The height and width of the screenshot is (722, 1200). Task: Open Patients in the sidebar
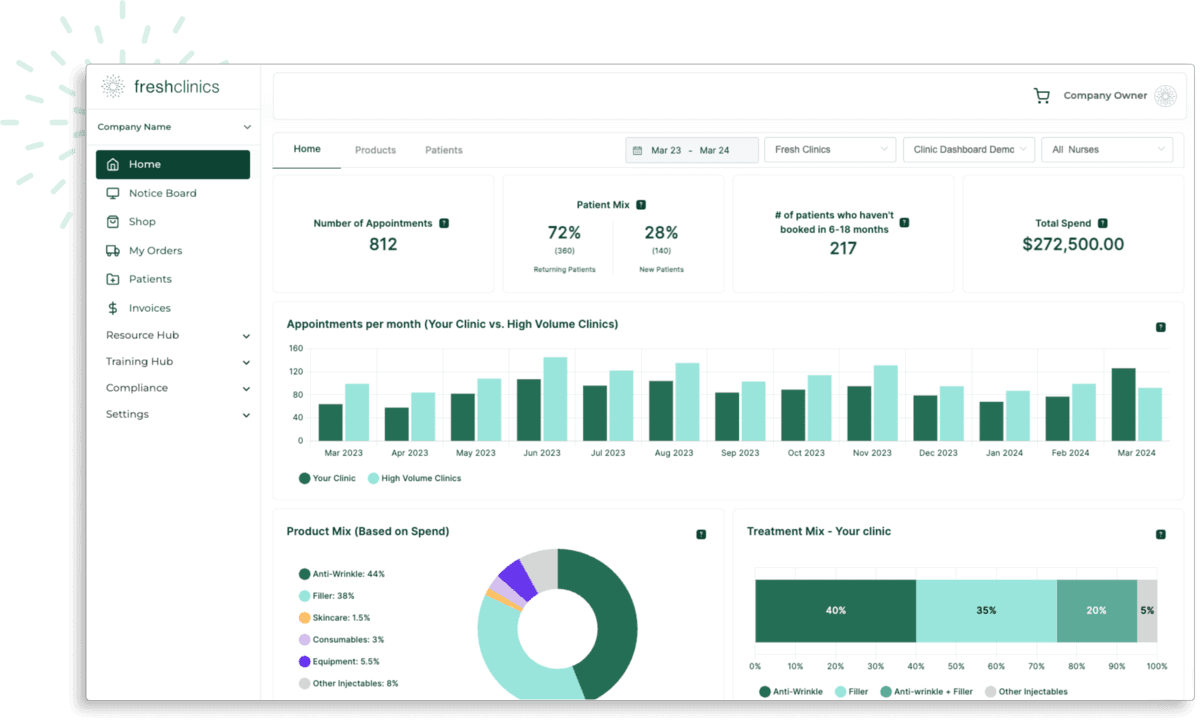point(150,279)
